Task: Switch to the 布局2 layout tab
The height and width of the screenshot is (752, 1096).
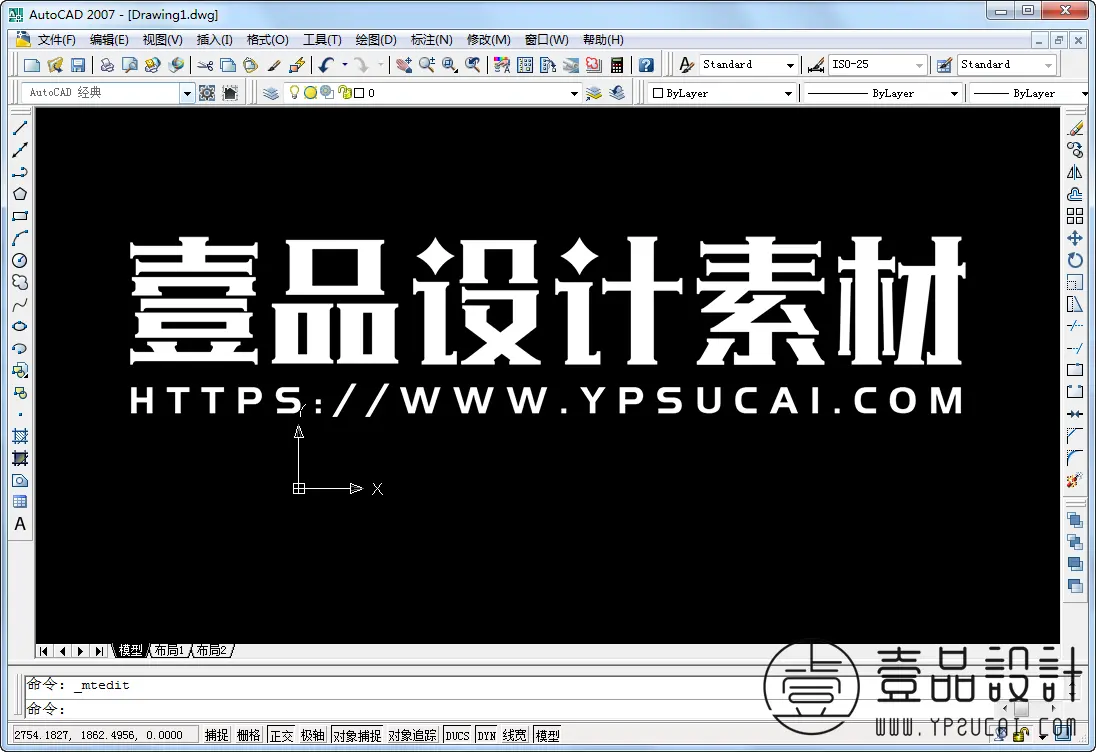Action: [x=212, y=651]
